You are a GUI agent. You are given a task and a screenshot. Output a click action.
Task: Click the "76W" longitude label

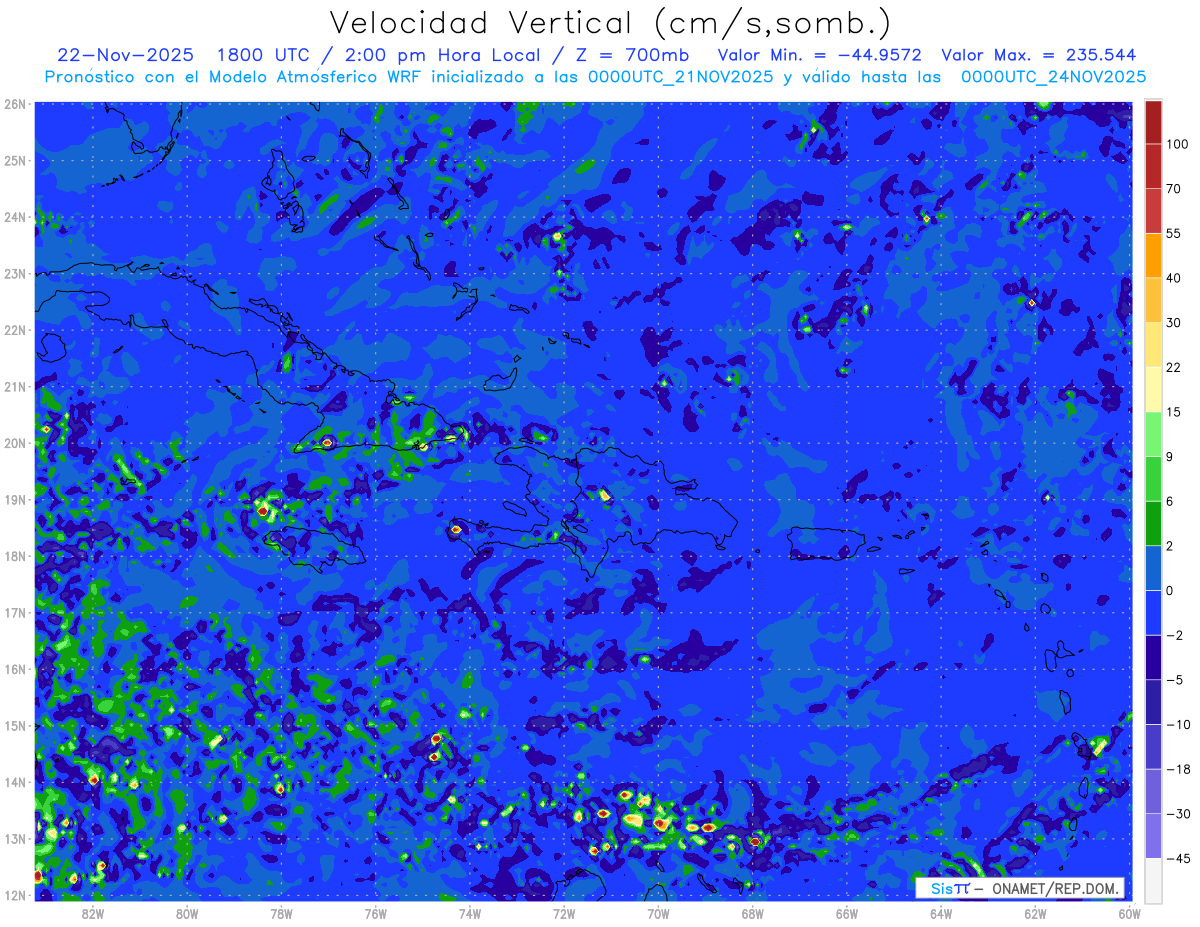pos(375,913)
